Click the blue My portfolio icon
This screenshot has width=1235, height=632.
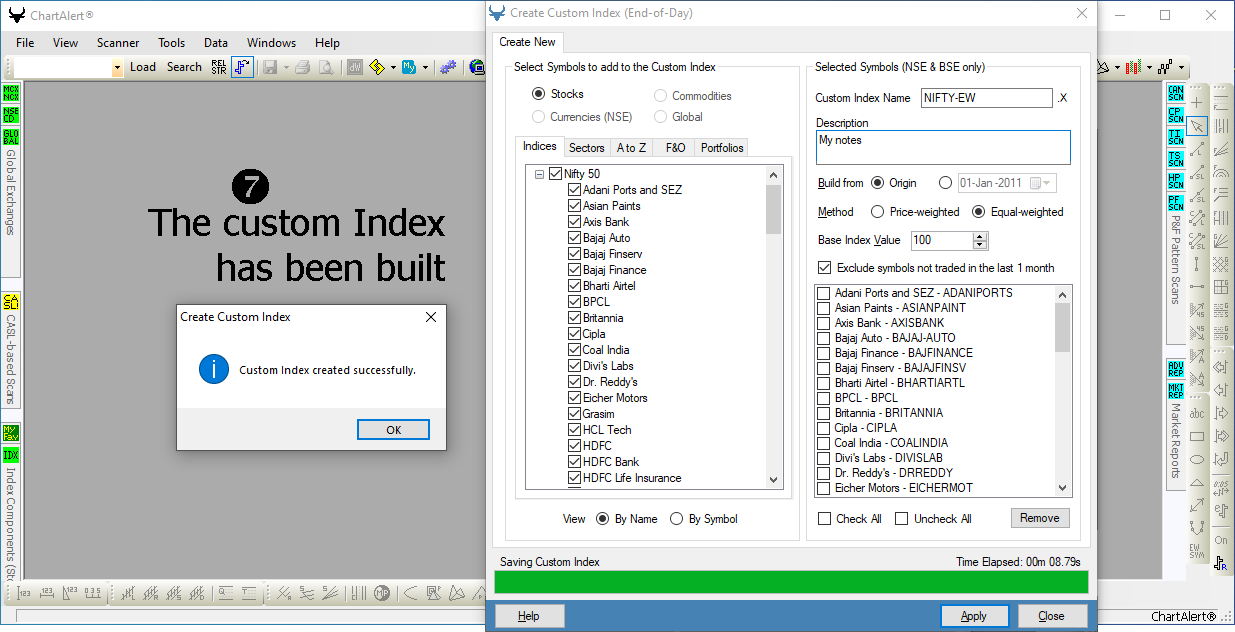point(409,67)
